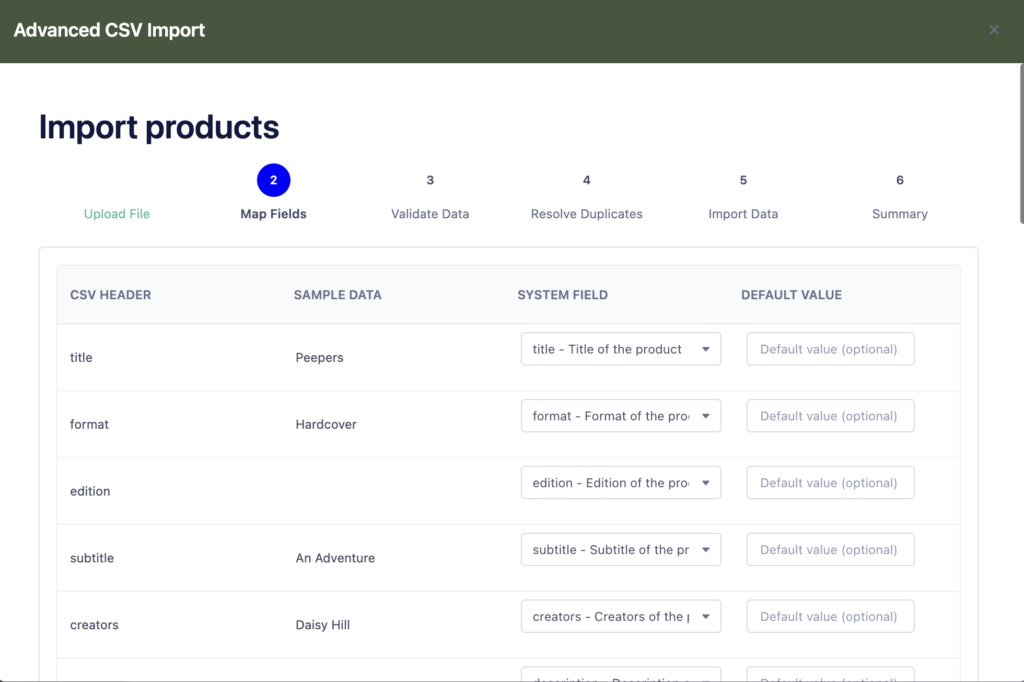Open the Import Data step
Image resolution: width=1024 pixels, height=682 pixels.
[743, 214]
